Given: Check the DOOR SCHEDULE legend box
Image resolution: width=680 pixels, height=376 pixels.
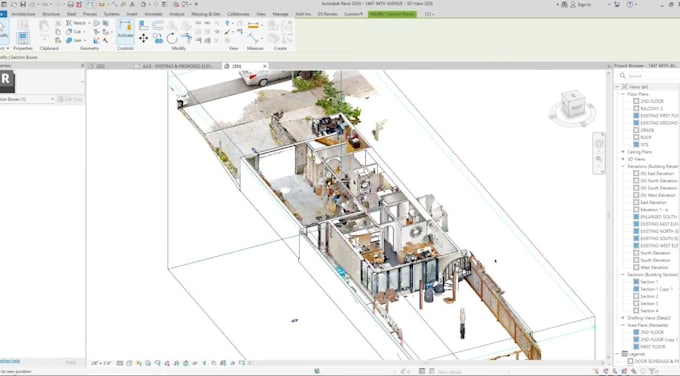Looking at the screenshot, I should coord(631,361).
